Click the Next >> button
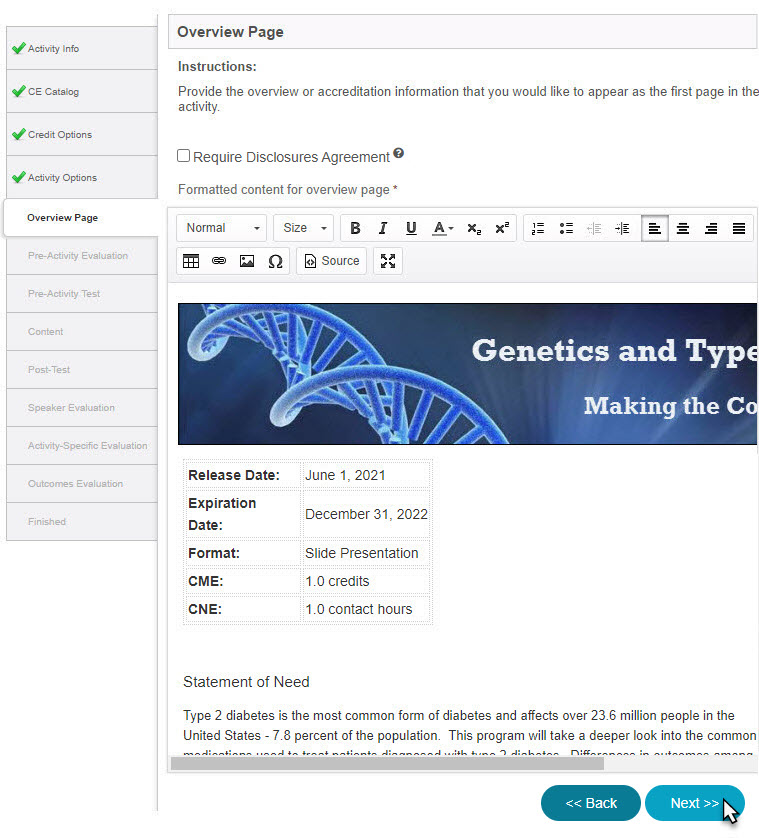The width and height of the screenshot is (759, 838). tap(694, 803)
